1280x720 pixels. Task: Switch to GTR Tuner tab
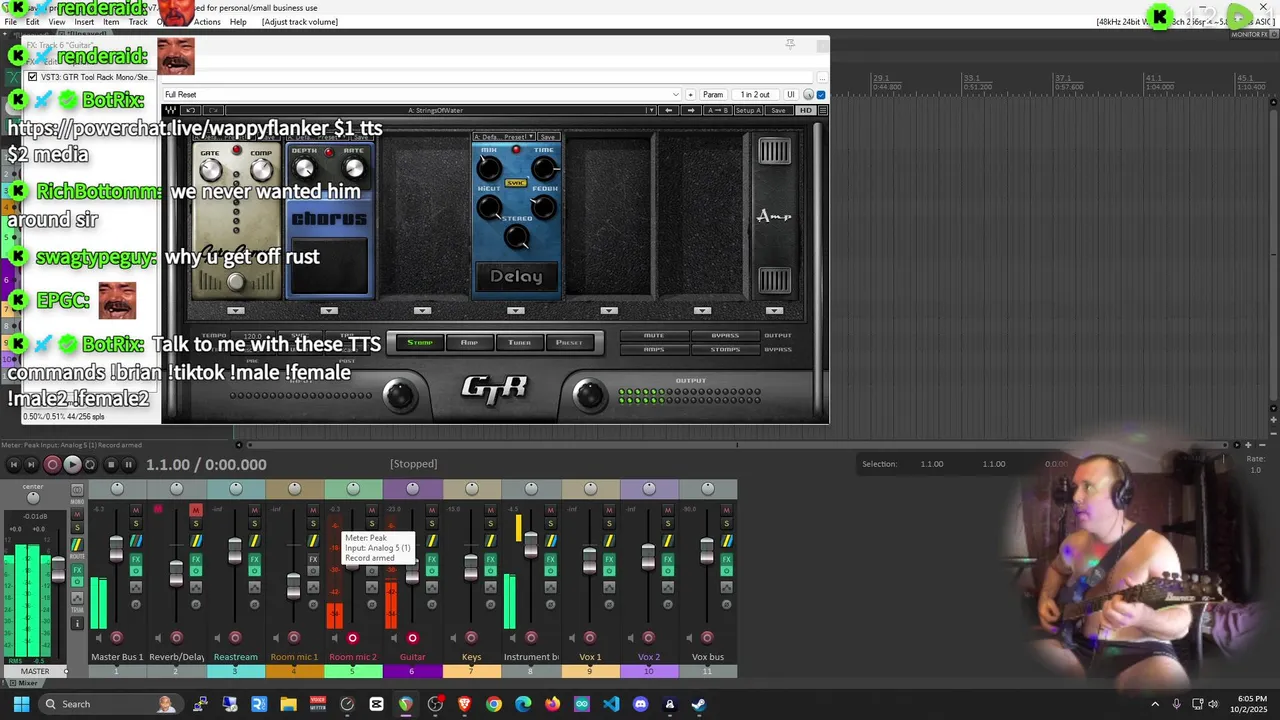519,342
